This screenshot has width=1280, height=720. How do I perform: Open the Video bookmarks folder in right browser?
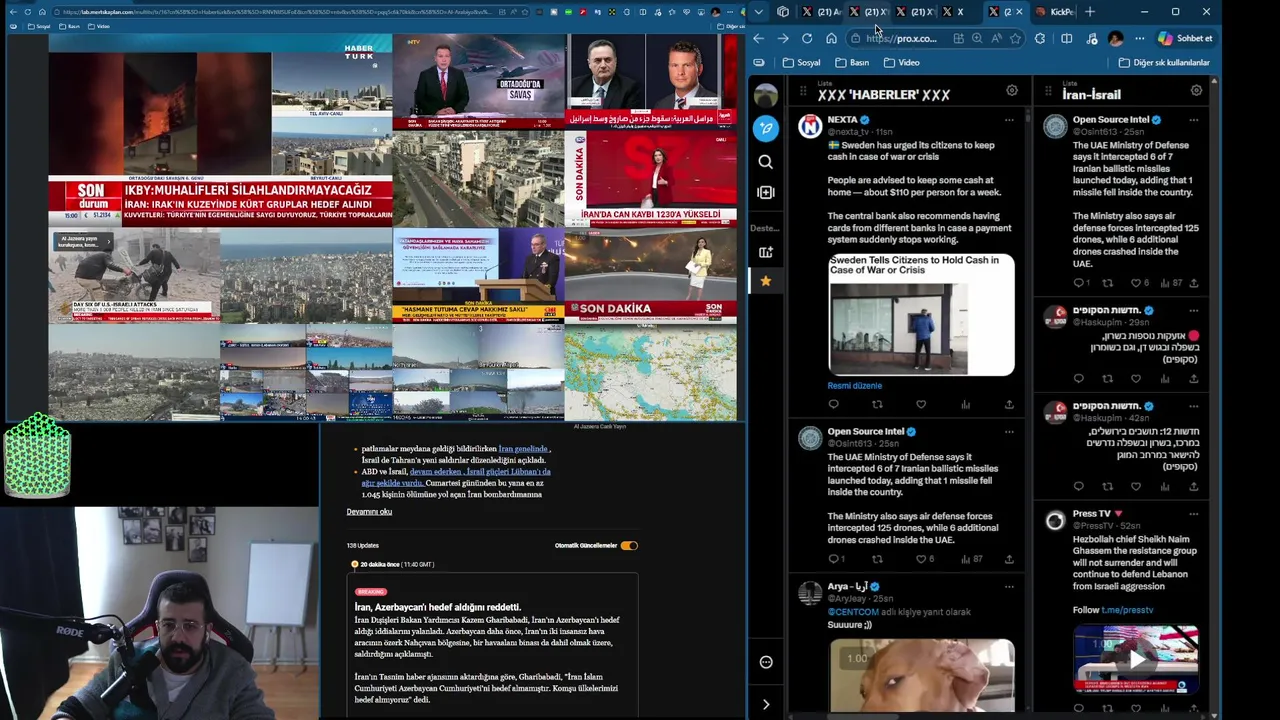(902, 62)
